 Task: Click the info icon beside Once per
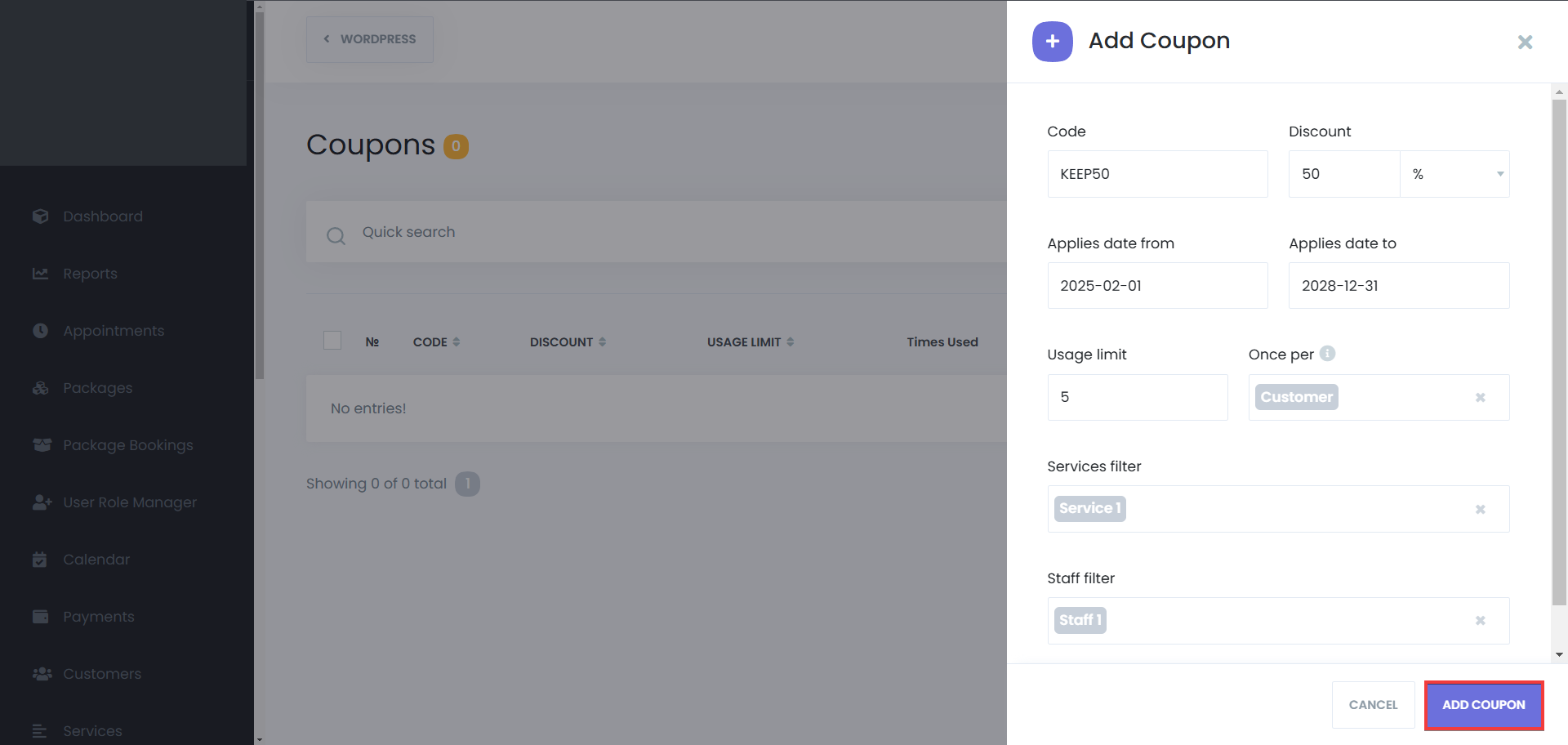1328,354
